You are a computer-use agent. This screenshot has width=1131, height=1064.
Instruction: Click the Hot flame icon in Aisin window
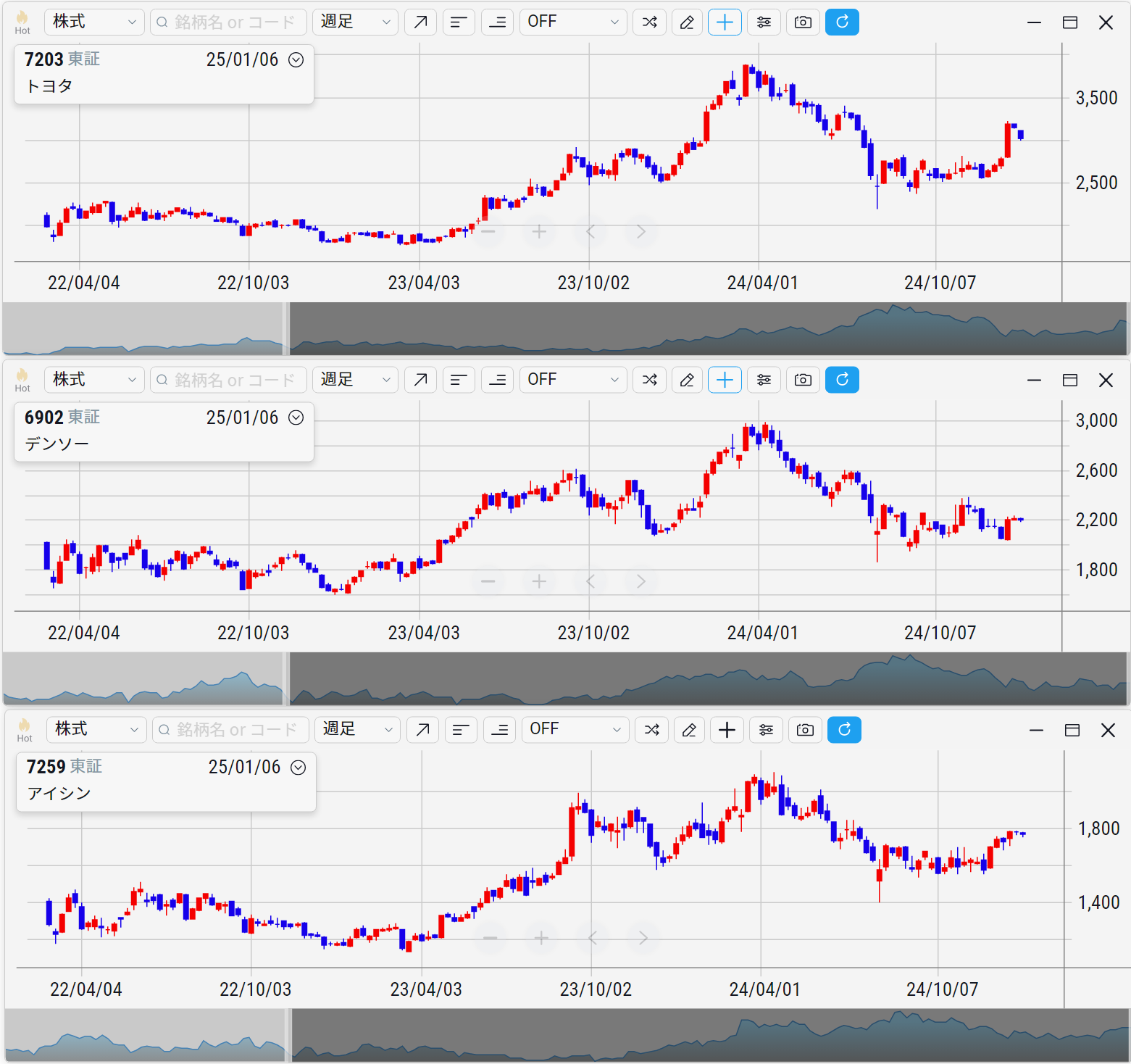25,729
